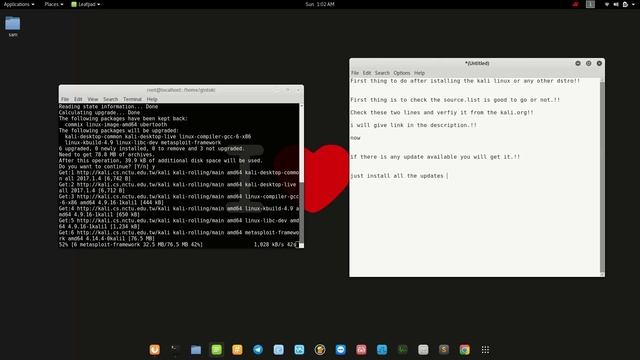Image resolution: width=640 pixels, height=360 pixels.
Task: Open the network status icon in top bar
Action: tap(607, 4)
